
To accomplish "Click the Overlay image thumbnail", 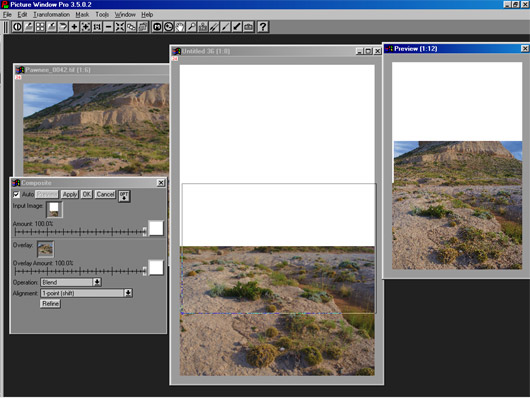I will click(45, 249).
